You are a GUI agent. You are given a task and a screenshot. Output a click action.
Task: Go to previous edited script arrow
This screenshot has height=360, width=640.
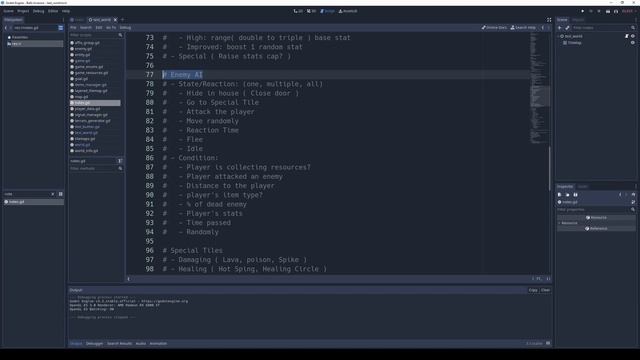[x=542, y=28]
